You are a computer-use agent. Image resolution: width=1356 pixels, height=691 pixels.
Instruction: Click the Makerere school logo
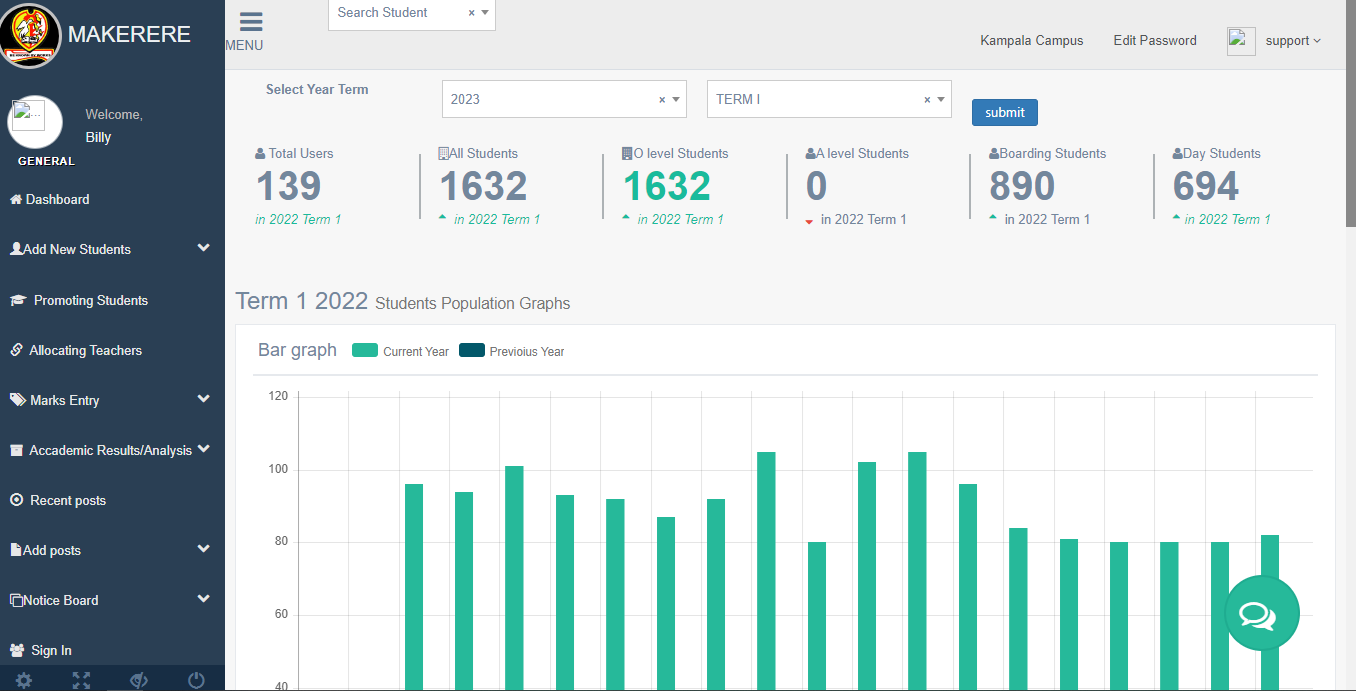click(x=31, y=36)
